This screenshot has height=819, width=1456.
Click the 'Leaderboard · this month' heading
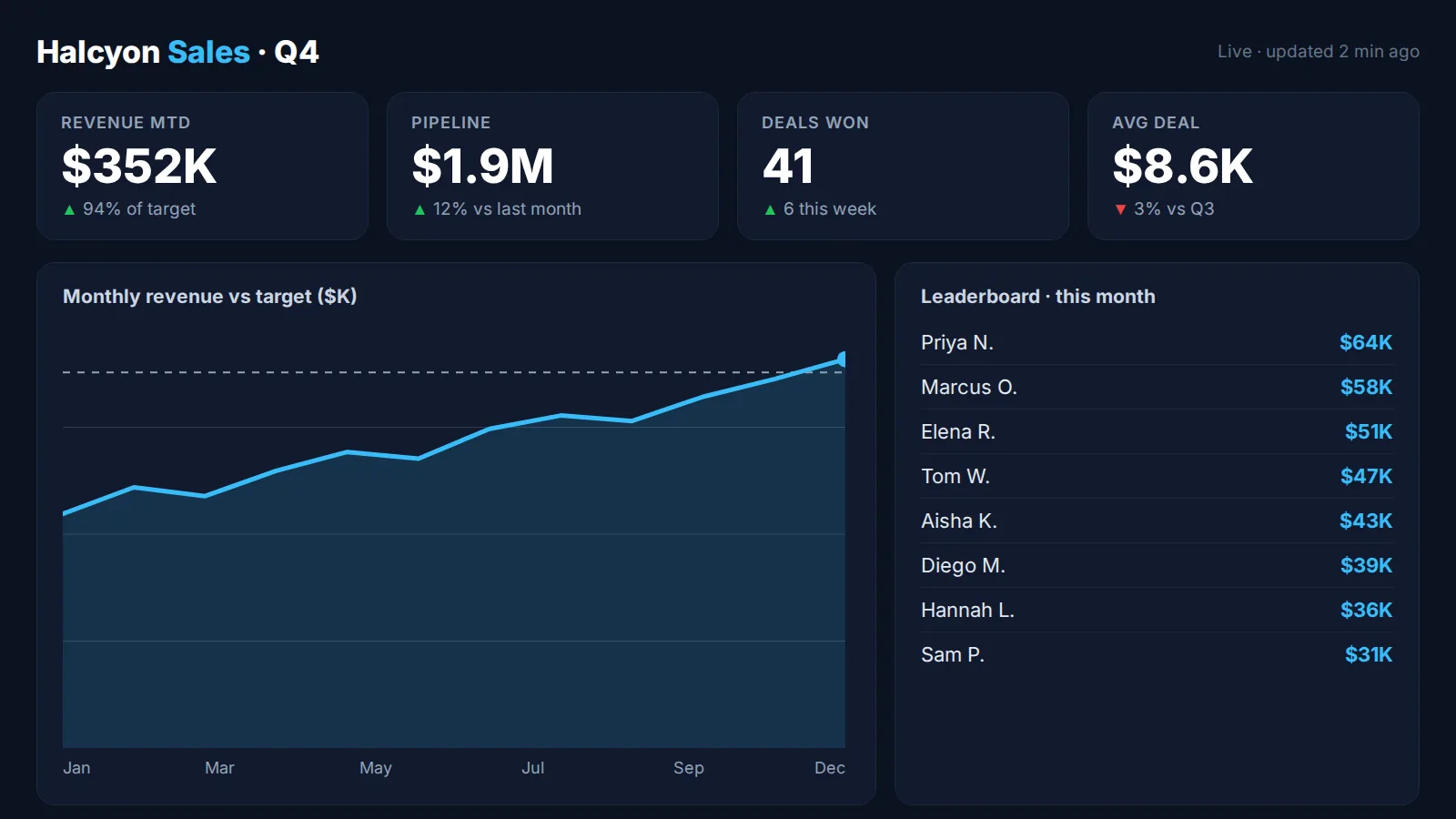point(1037,297)
